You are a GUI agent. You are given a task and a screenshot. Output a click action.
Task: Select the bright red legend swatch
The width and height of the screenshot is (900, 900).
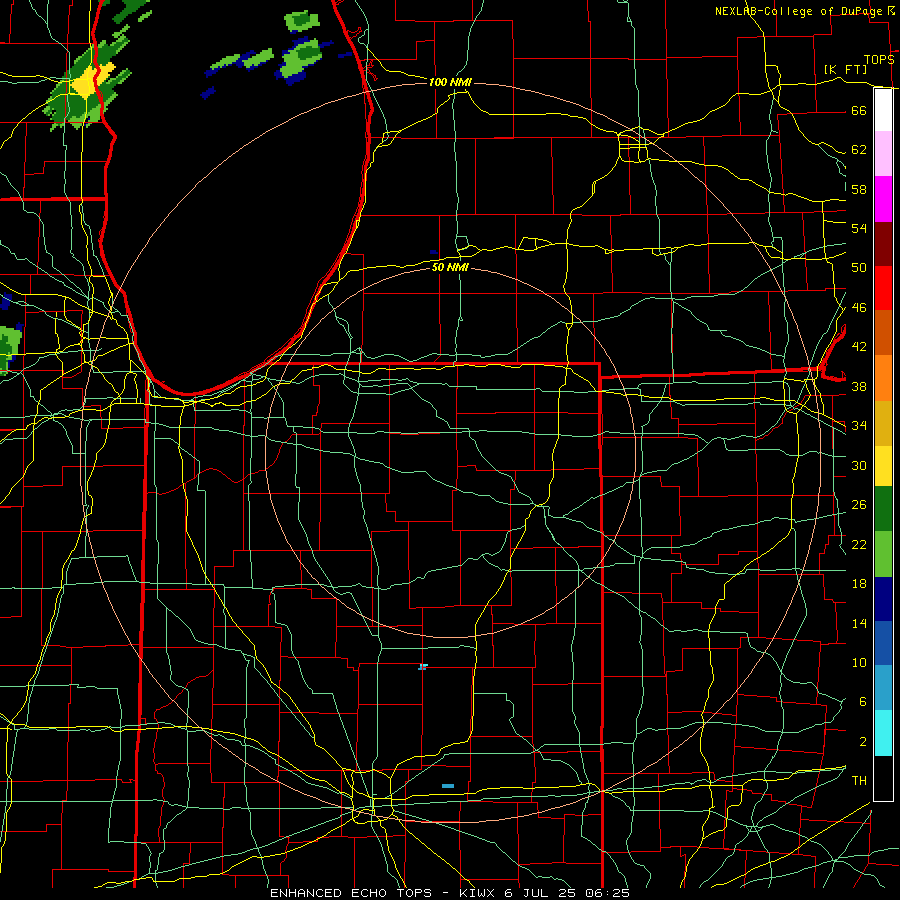point(883,288)
